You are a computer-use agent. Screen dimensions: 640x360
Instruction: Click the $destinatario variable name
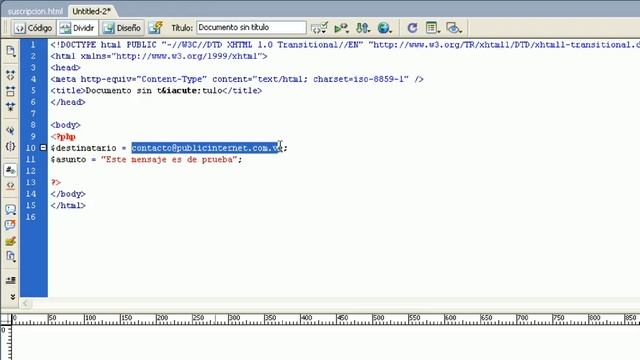click(x=83, y=148)
